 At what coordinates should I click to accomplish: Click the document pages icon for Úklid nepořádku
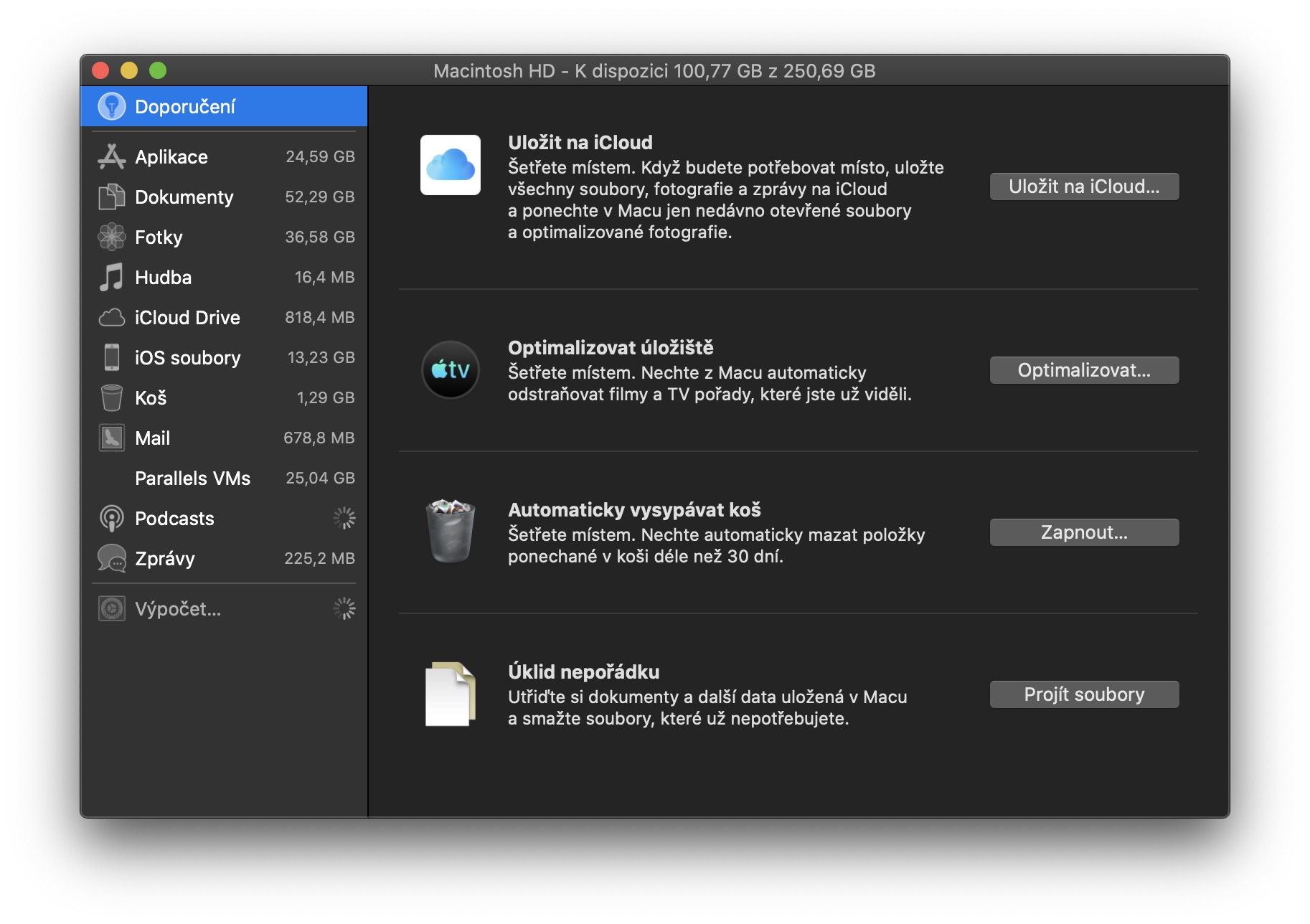point(451,694)
